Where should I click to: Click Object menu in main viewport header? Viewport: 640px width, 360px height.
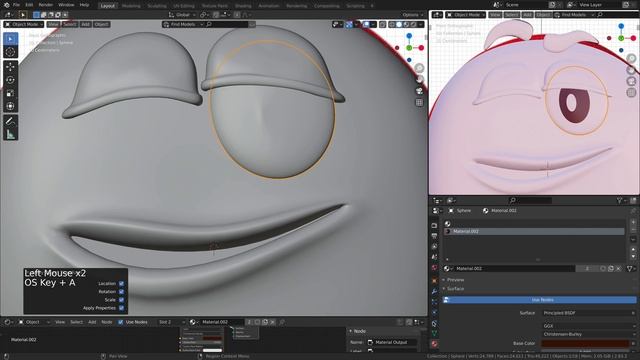pyautogui.click(x=102, y=24)
